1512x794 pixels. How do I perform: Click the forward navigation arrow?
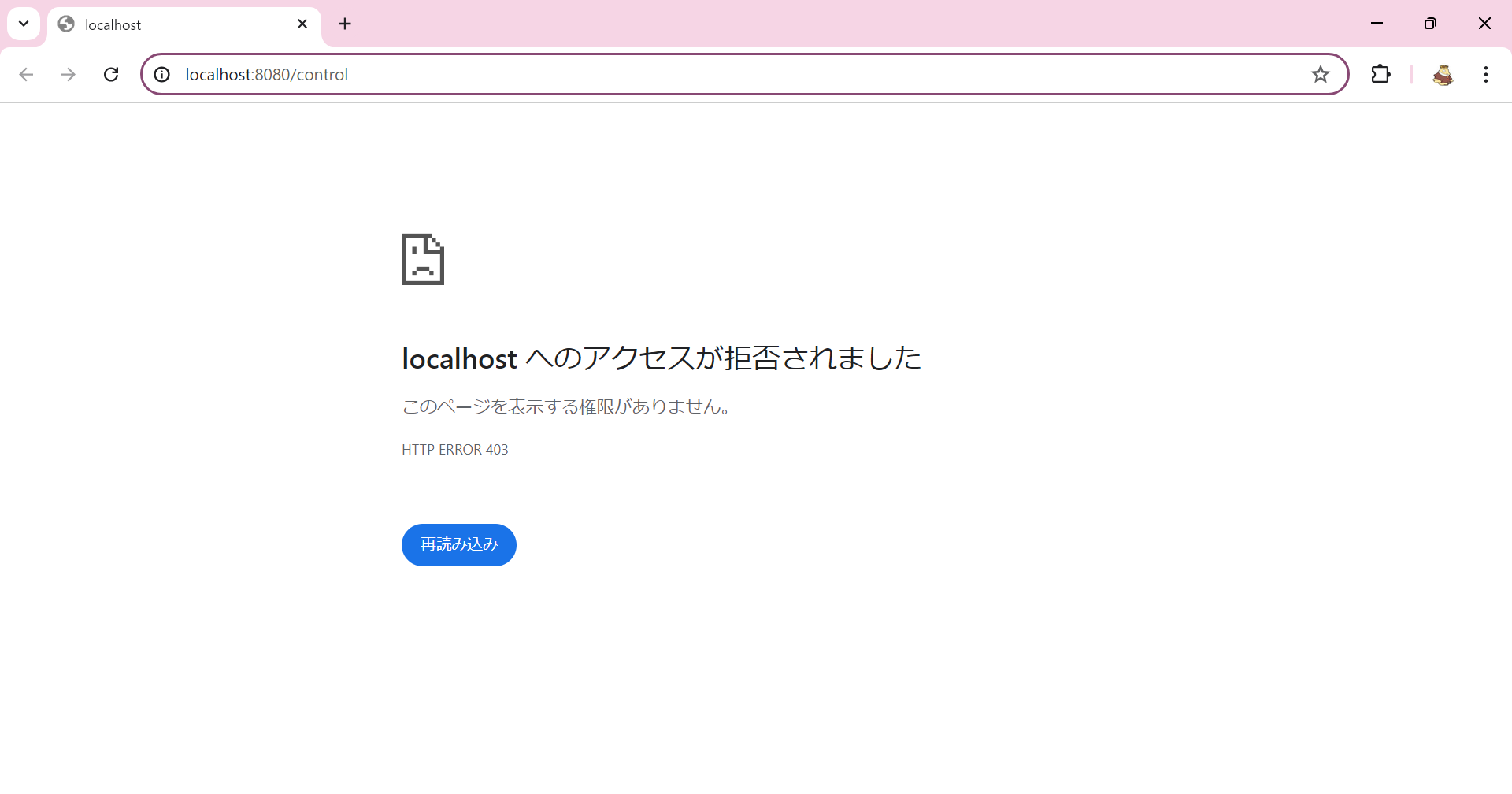[69, 74]
